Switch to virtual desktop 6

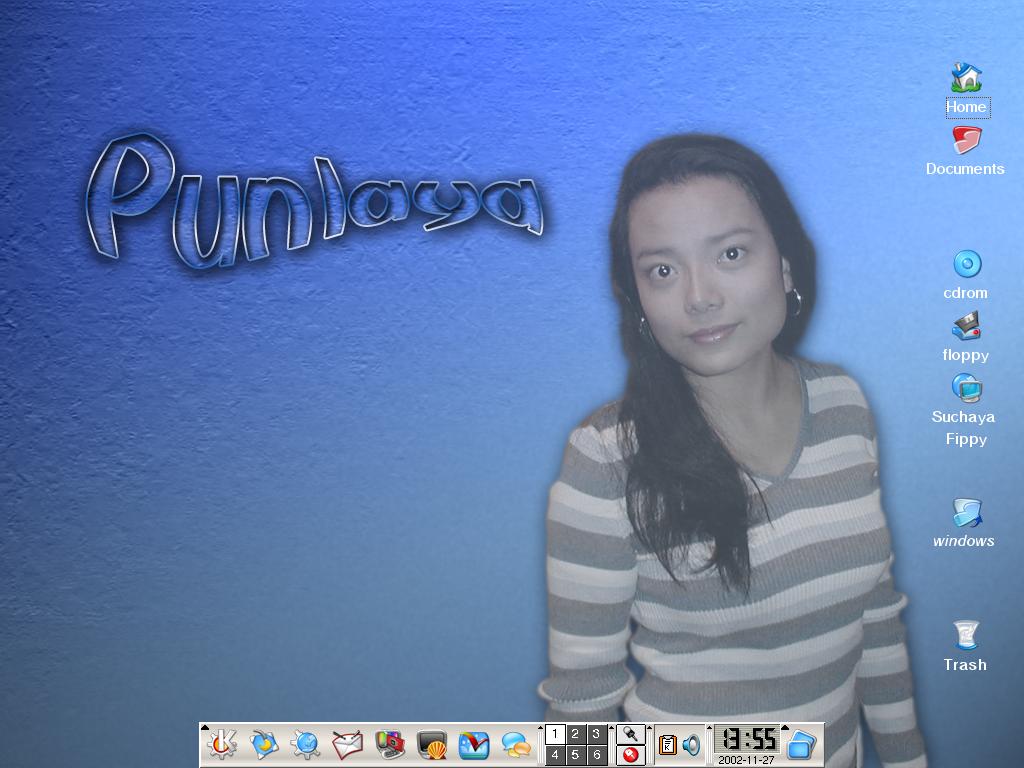[x=596, y=755]
